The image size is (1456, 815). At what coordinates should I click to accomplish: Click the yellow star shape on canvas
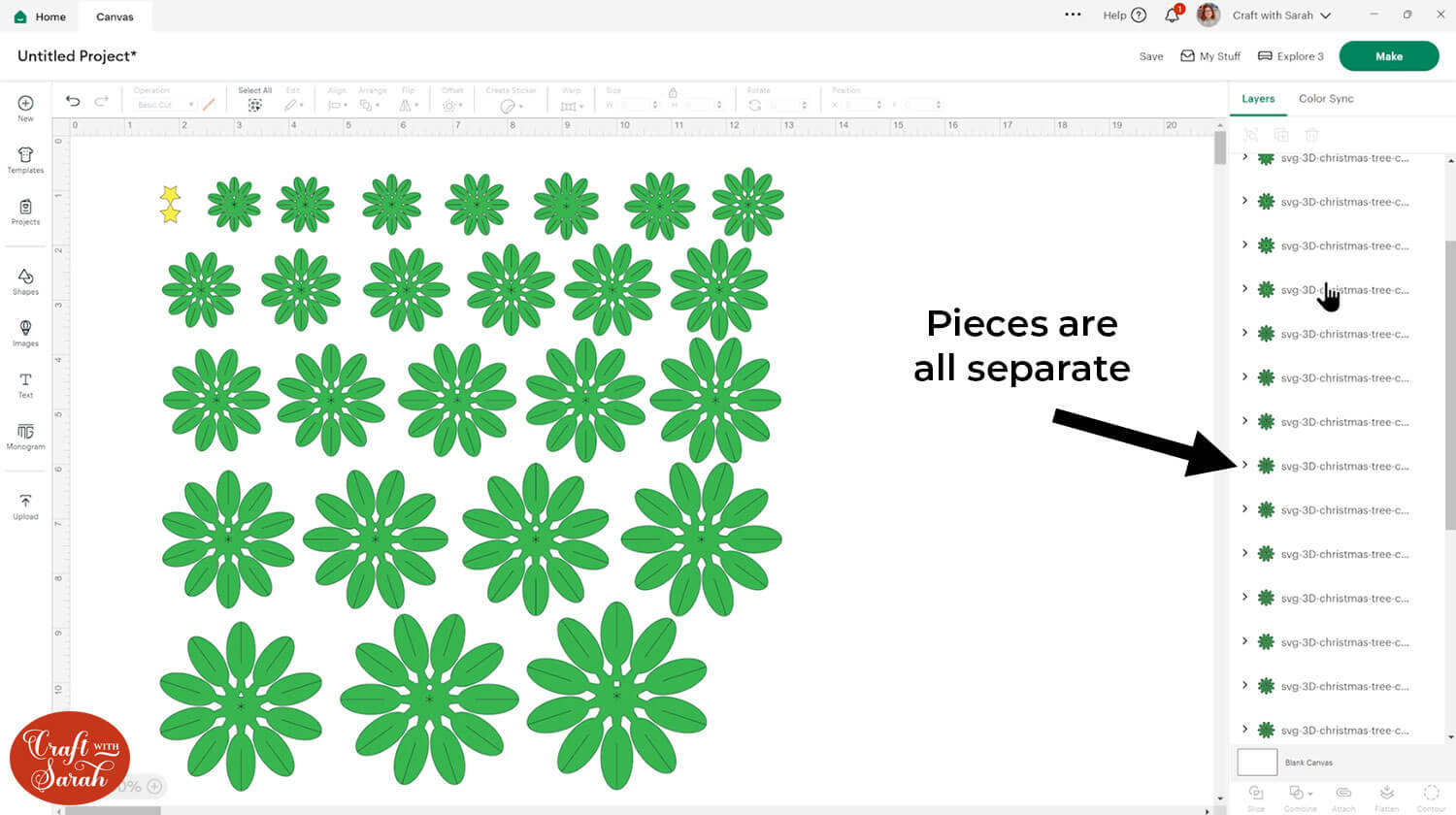[x=170, y=205]
